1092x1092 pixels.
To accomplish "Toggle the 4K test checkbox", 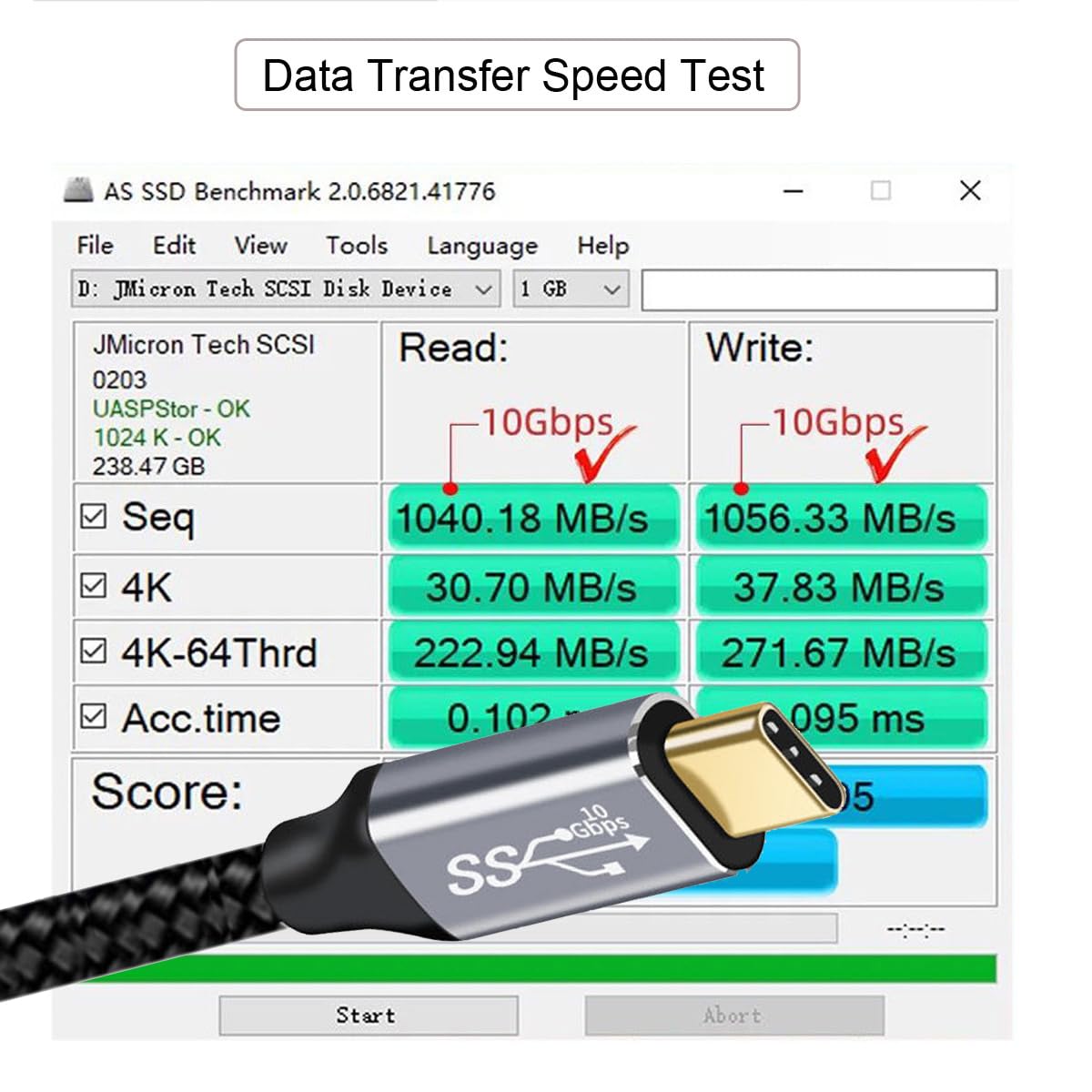I will tap(94, 585).
